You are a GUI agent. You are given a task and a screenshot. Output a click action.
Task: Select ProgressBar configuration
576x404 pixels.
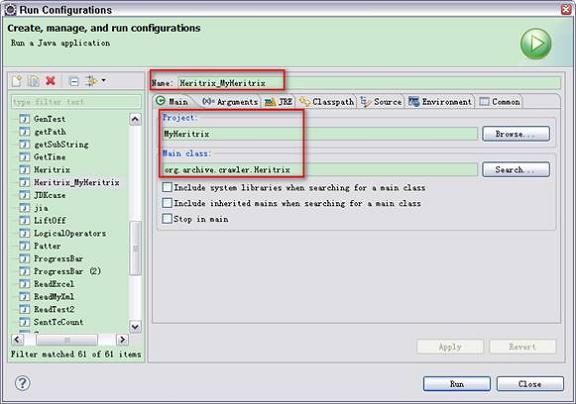coord(58,259)
